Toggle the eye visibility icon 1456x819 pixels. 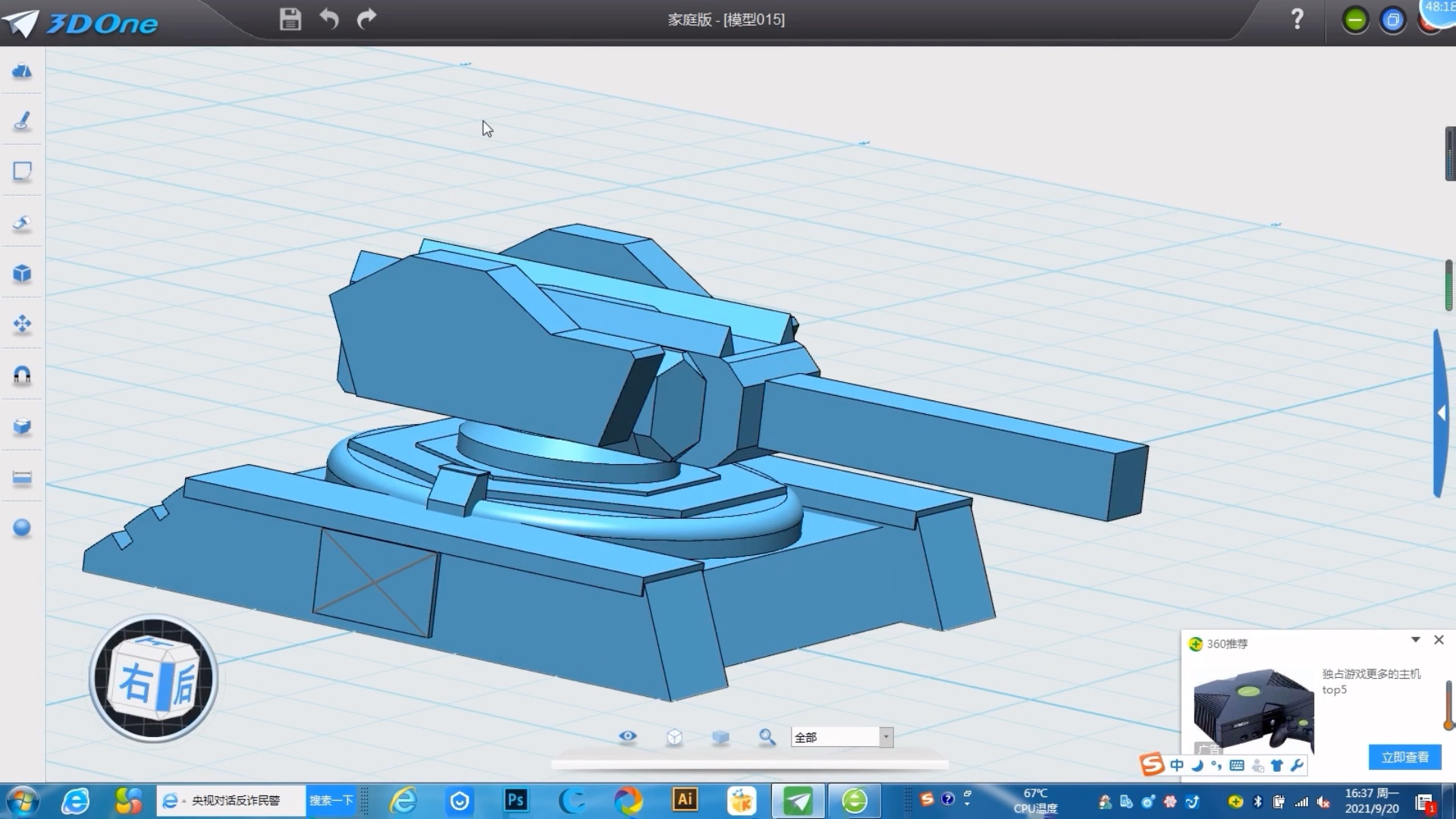(x=627, y=736)
